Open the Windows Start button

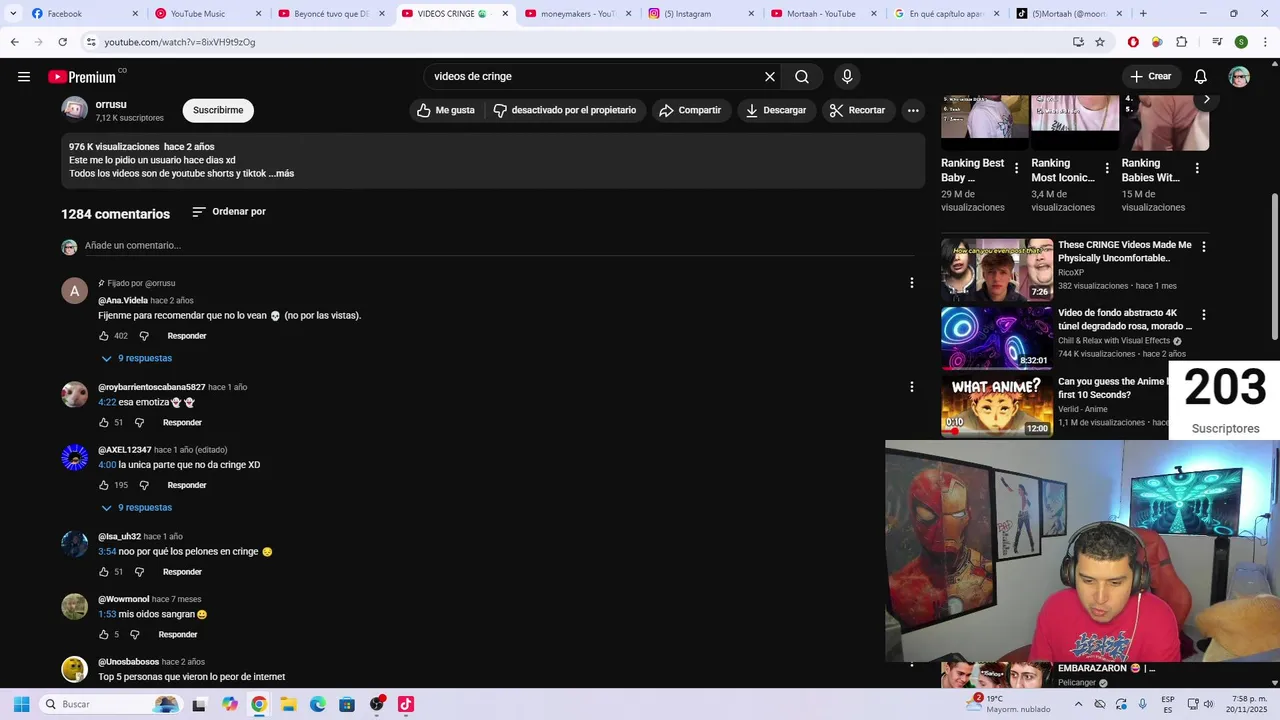[21, 704]
